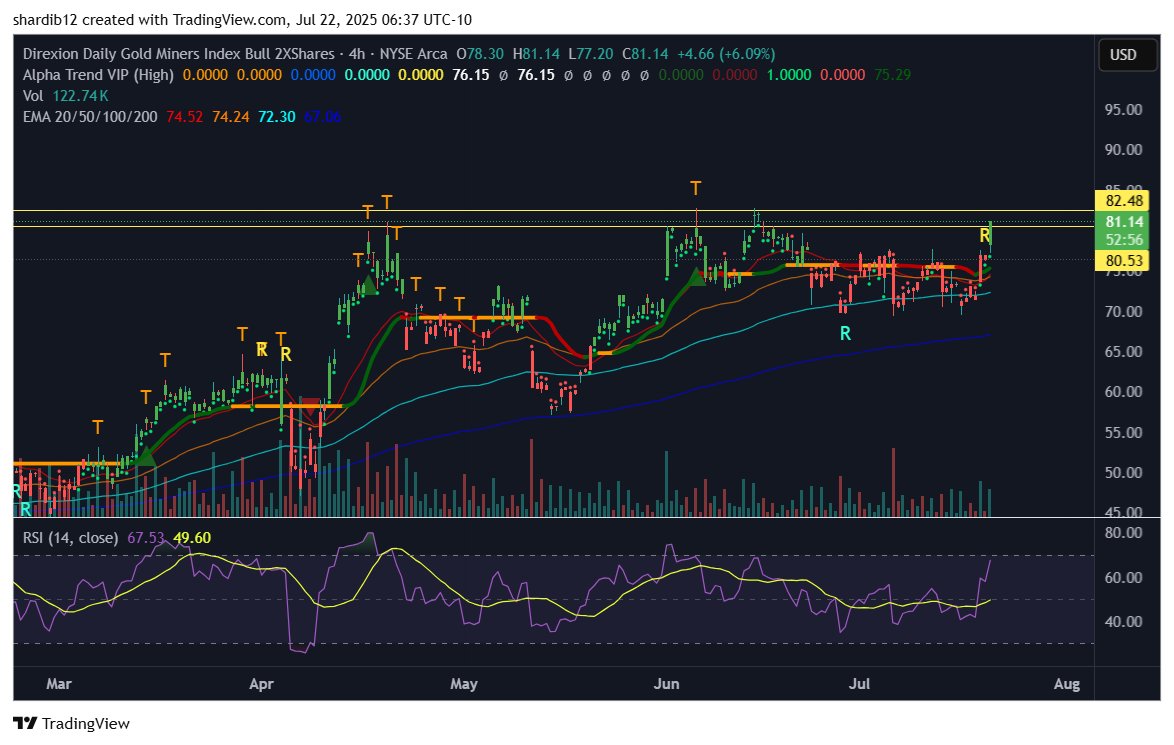Click the yellow 80.53 price label
The height and width of the screenshot is (745, 1174).
tap(1124, 261)
